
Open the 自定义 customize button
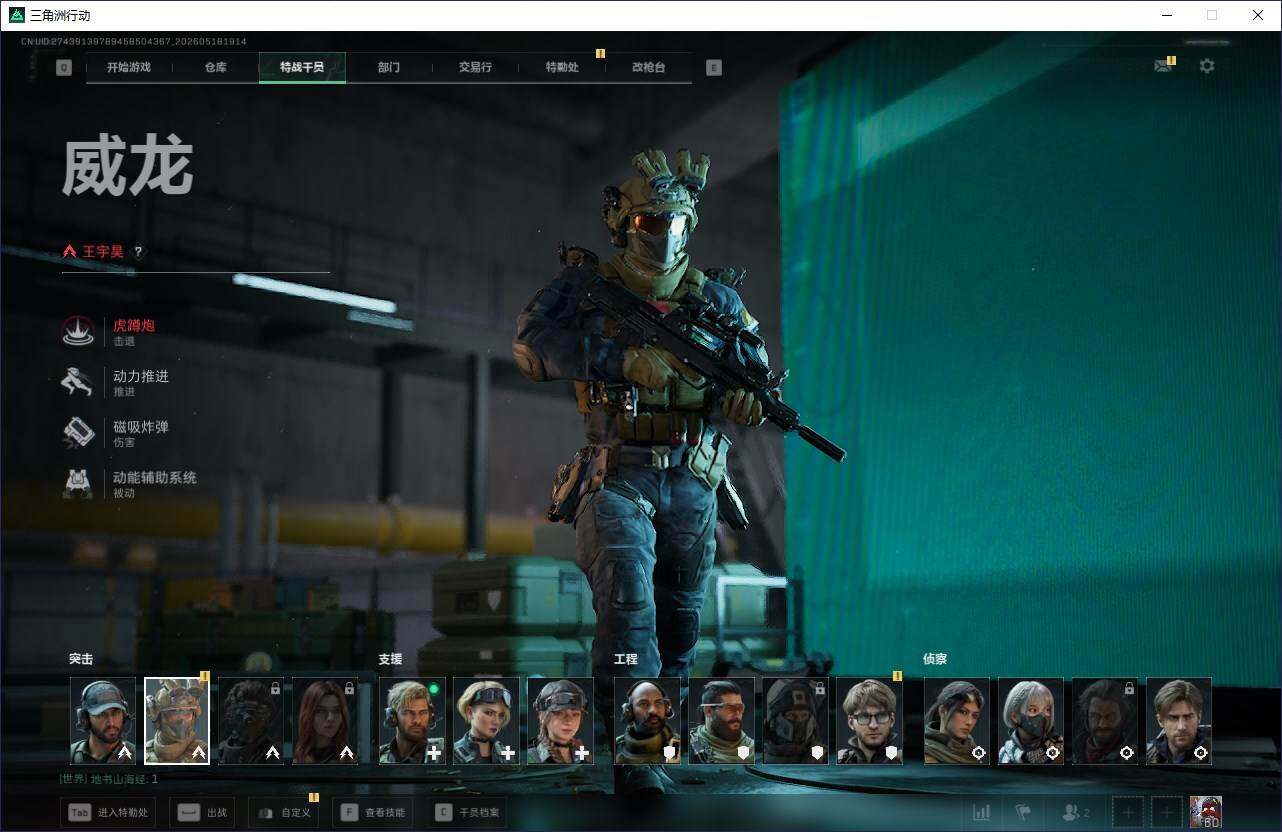coord(284,813)
